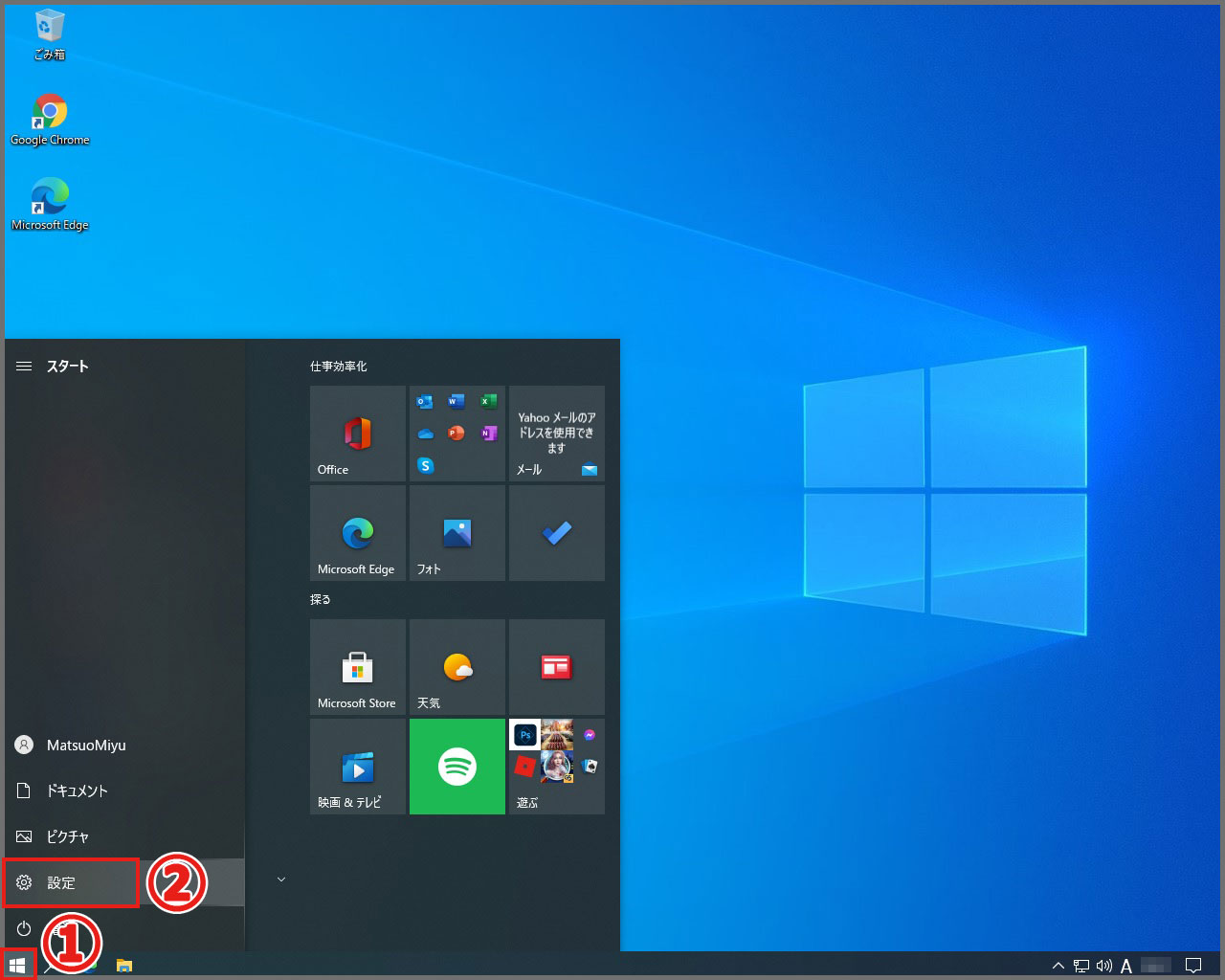This screenshot has width=1225, height=980.
Task: Launch PowerPoint from the Office apps tile
Action: [x=457, y=434]
